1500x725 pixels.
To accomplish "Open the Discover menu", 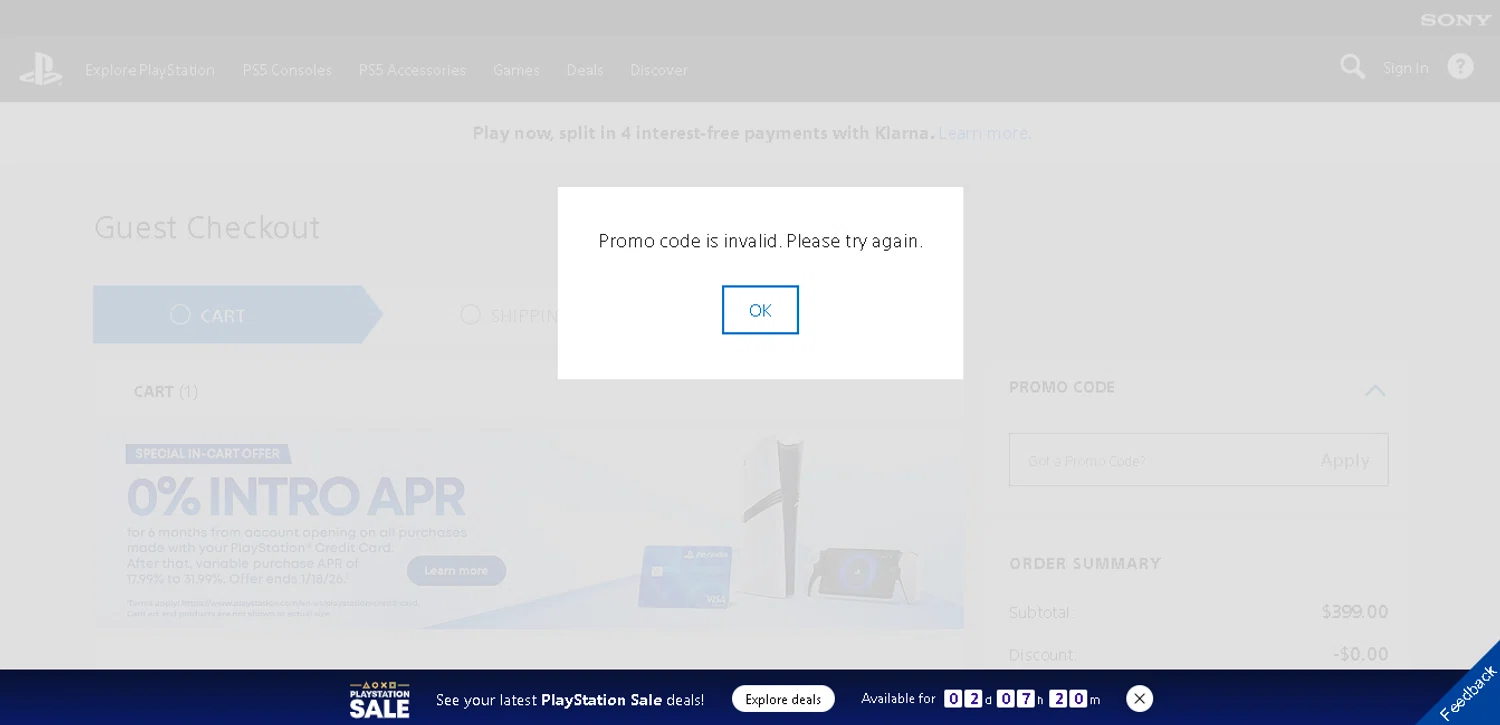I will click(x=659, y=70).
